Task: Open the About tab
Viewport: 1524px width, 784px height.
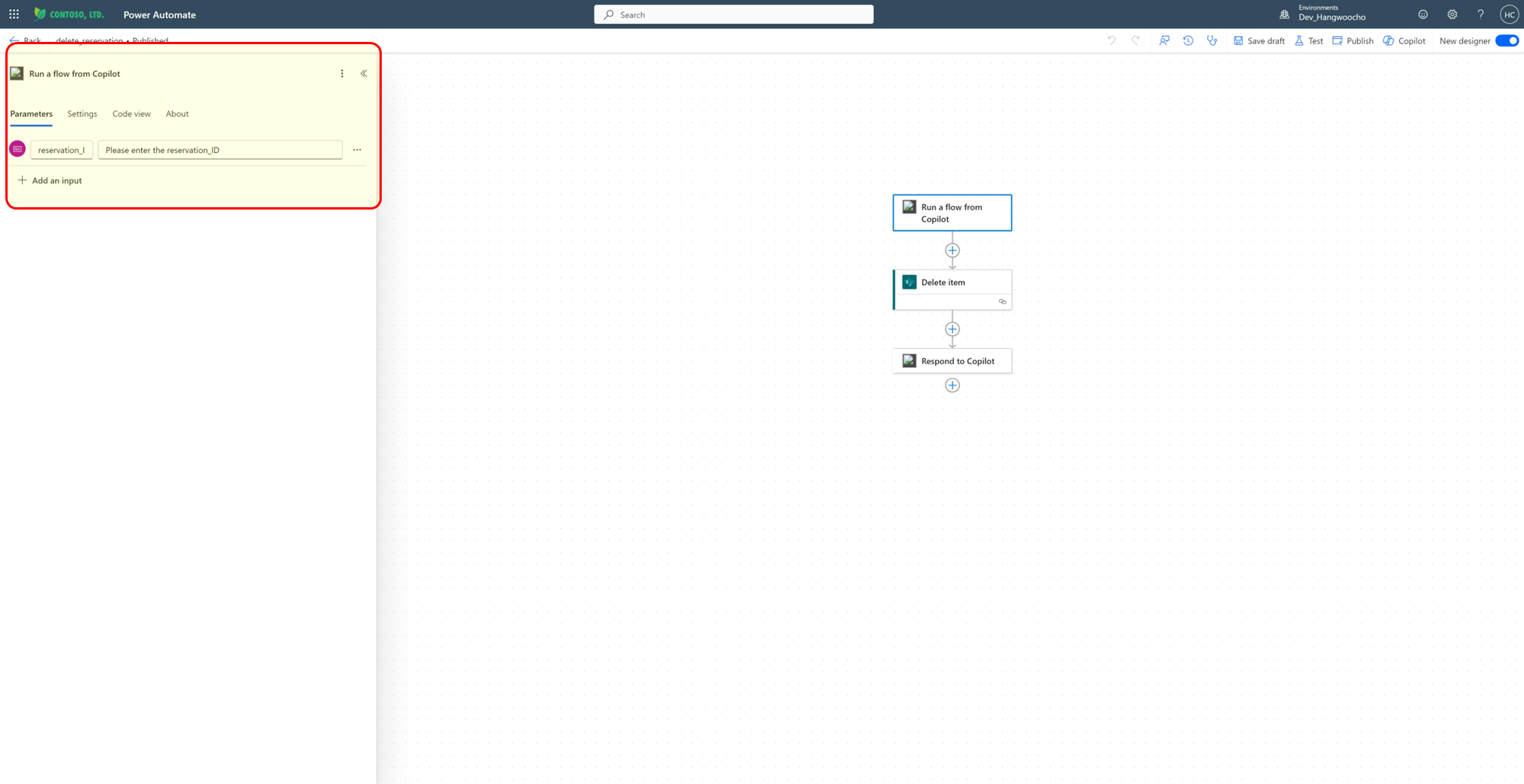Action: point(178,114)
